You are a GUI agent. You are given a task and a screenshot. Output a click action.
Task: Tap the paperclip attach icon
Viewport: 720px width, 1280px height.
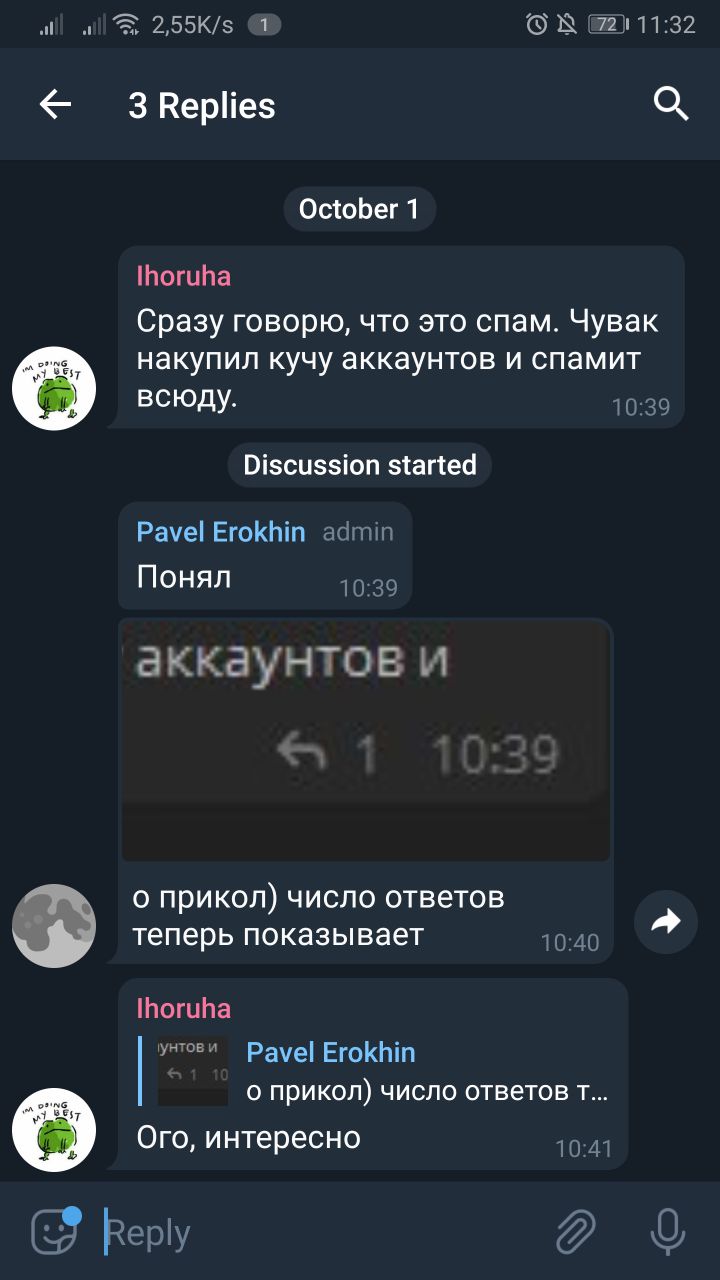coord(576,1231)
